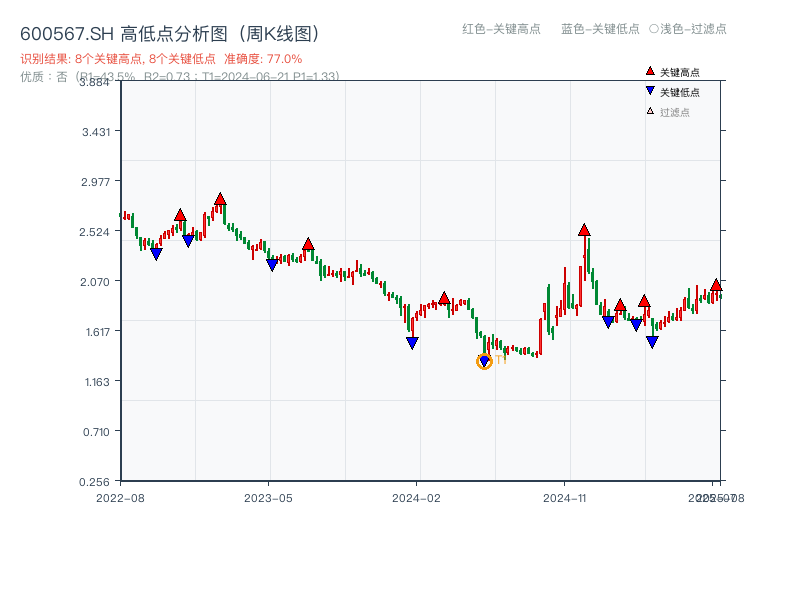Click the 2022-08 x-axis date label
The image size is (800, 600).
click(x=120, y=497)
